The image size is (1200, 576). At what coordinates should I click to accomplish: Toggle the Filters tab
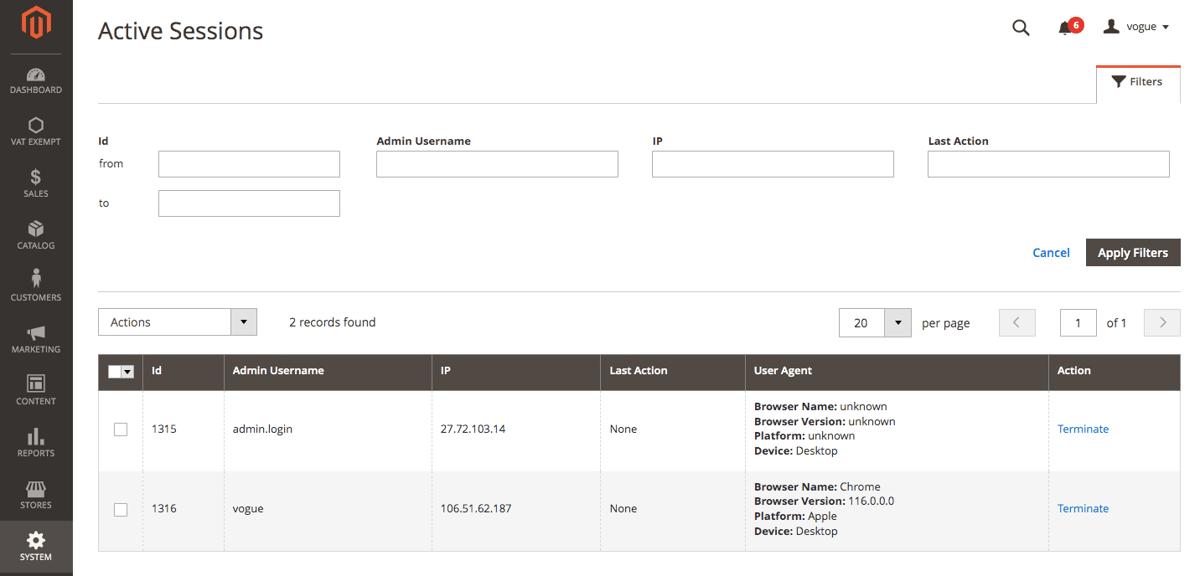(x=1137, y=82)
